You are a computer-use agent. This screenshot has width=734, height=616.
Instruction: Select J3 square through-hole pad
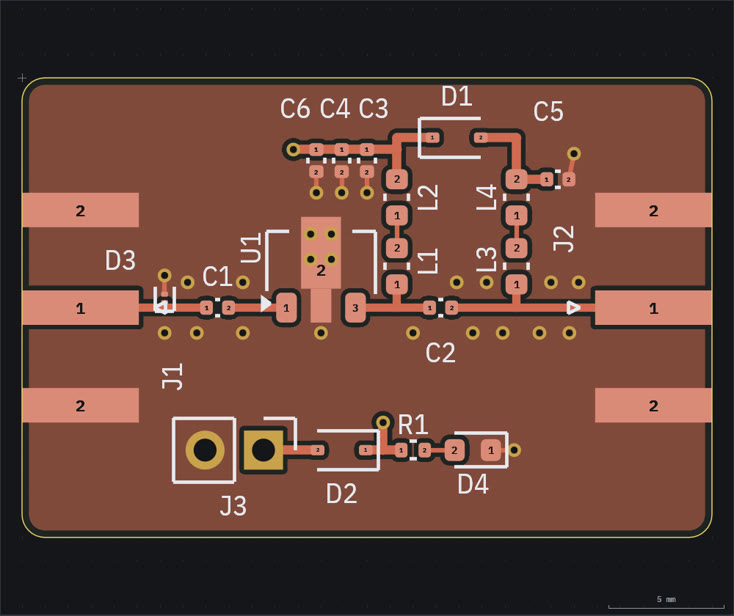pyautogui.click(x=264, y=450)
